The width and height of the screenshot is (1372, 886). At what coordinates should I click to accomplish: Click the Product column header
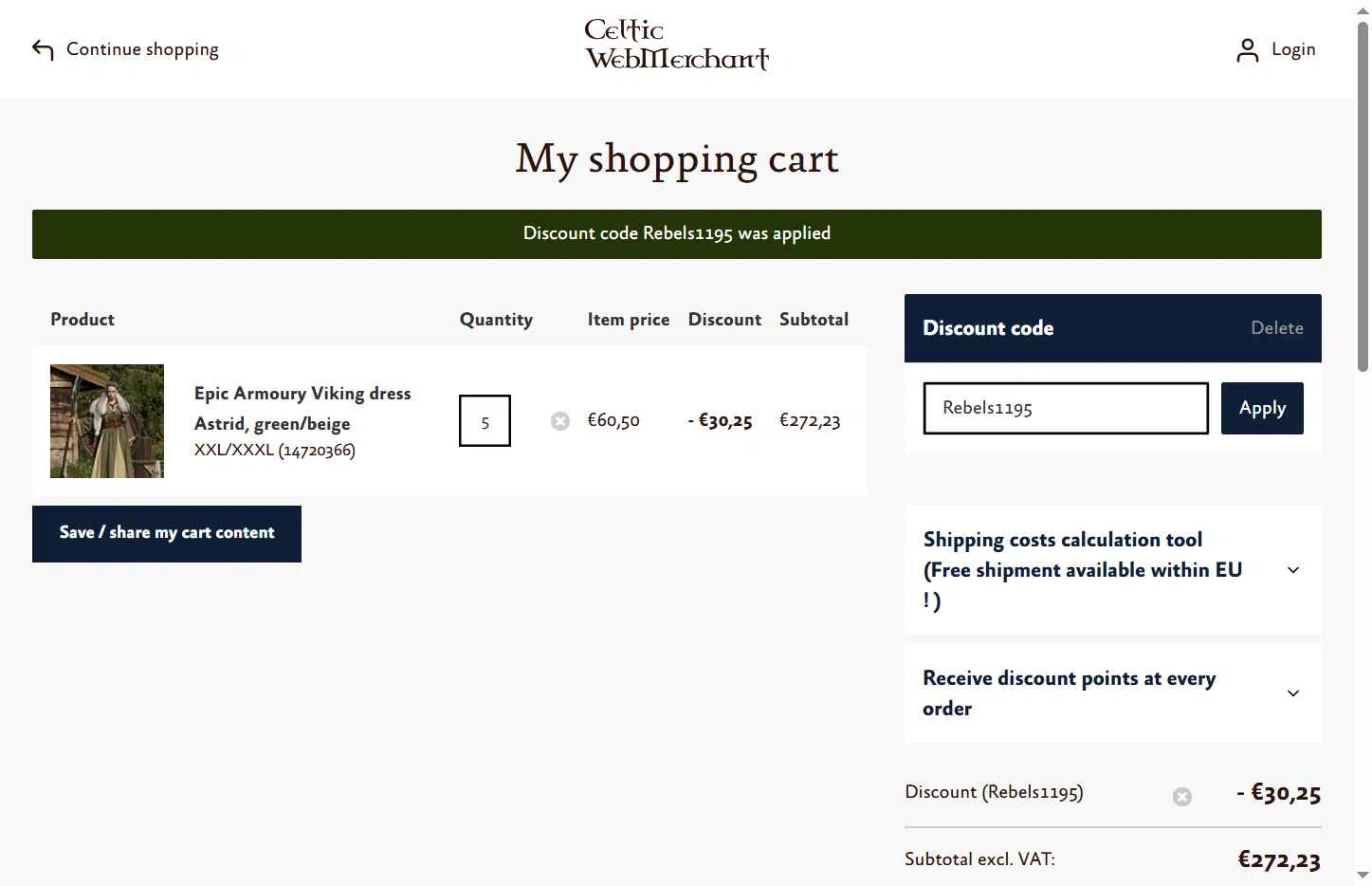[82, 320]
